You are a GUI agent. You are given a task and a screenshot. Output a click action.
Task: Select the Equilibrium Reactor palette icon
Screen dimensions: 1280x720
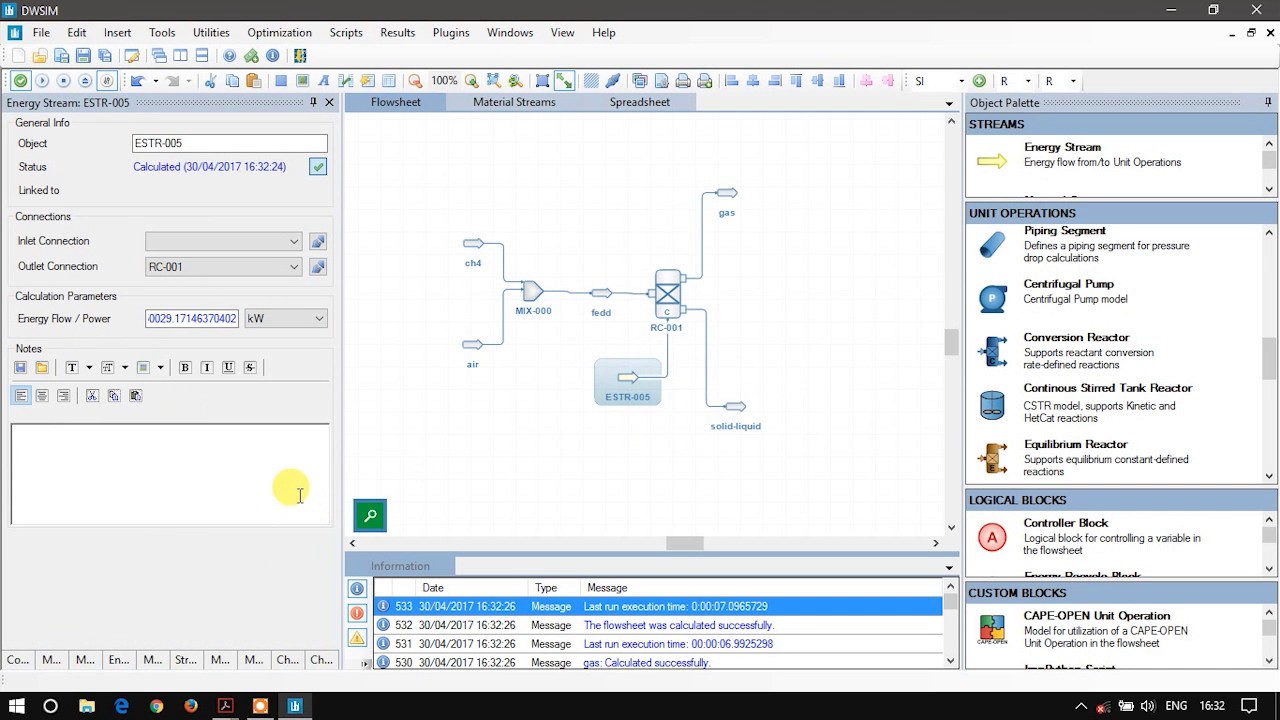click(x=992, y=457)
